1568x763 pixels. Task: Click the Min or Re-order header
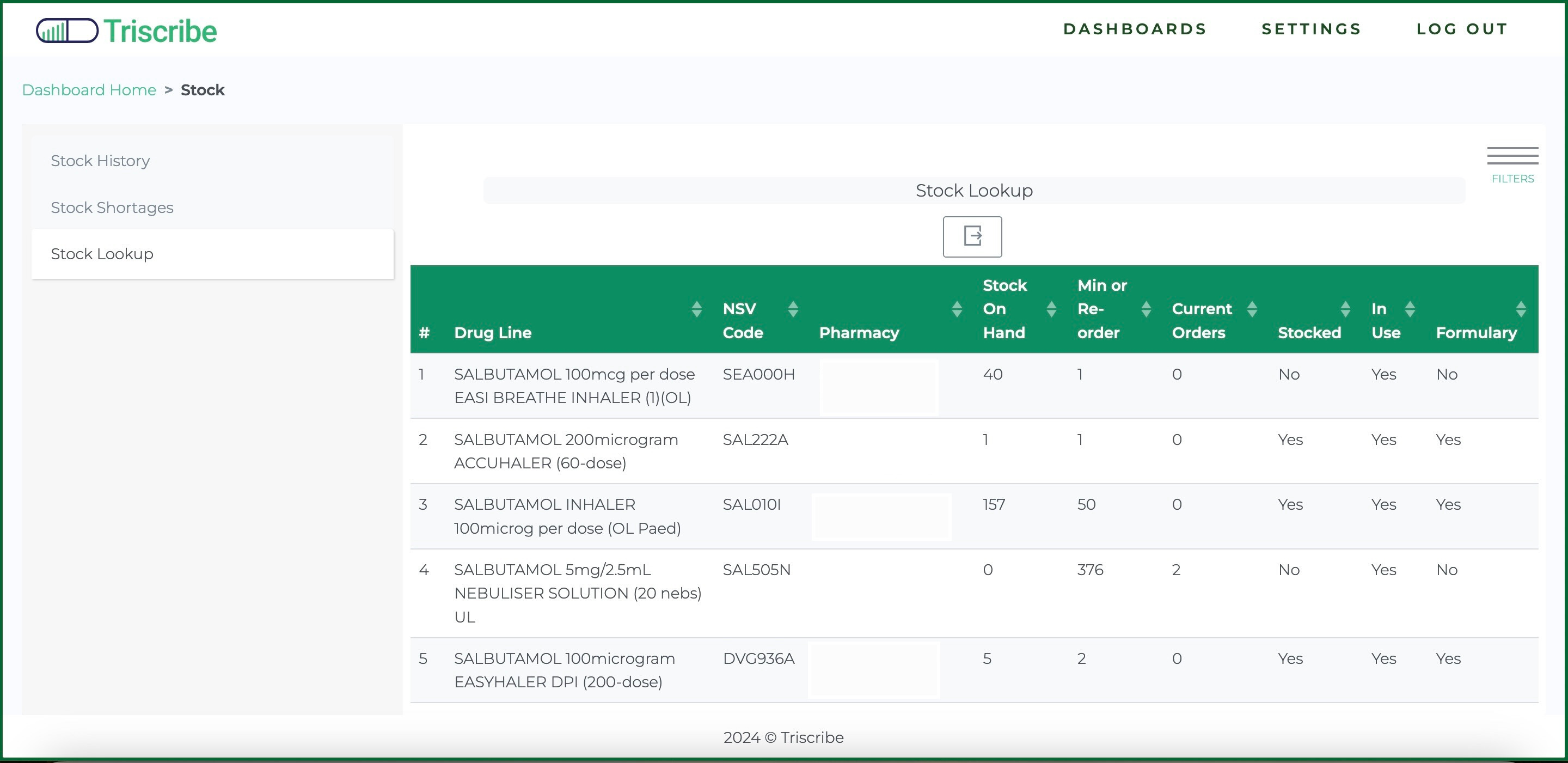[1102, 309]
